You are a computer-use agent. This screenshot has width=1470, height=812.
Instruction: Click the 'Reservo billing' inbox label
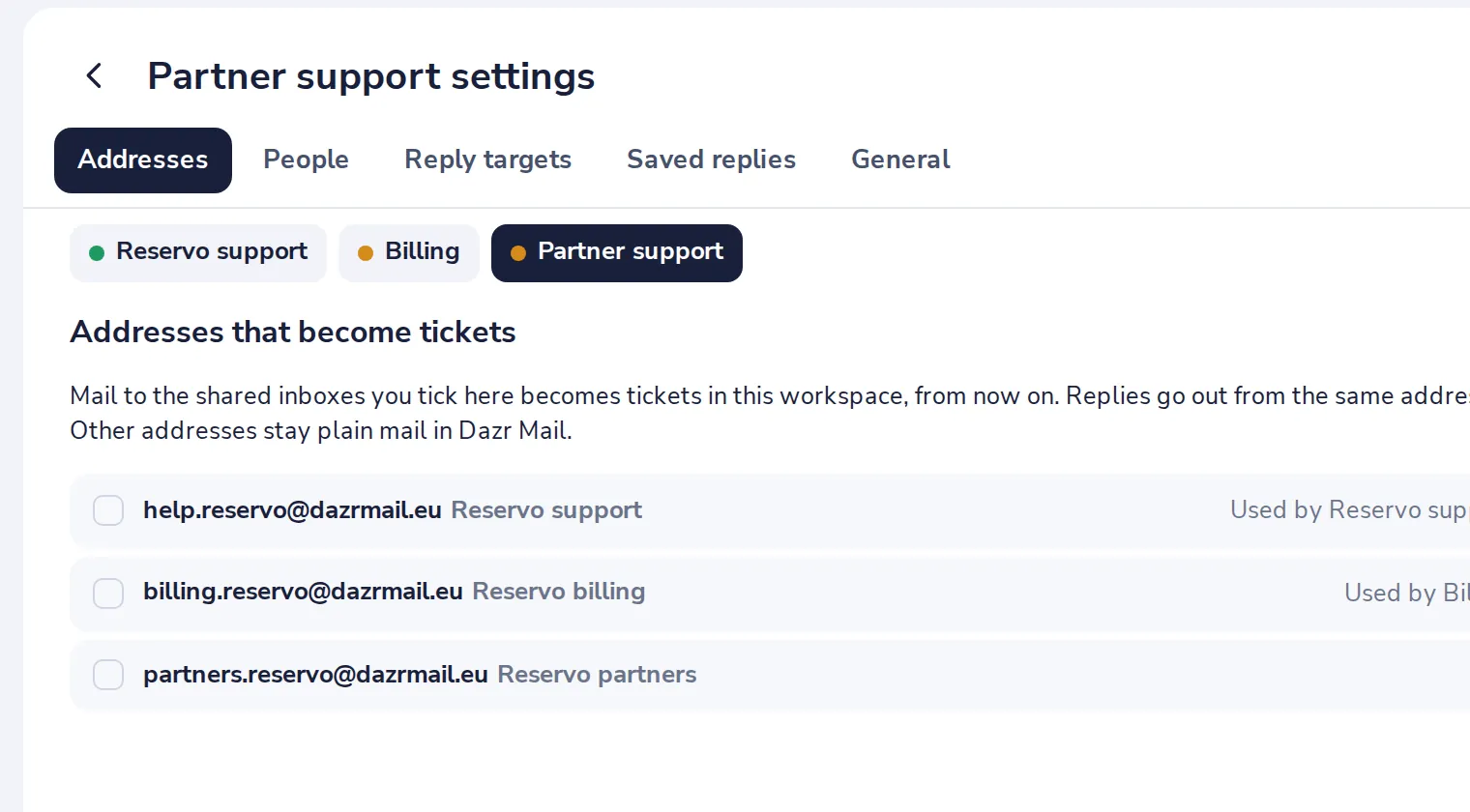click(x=558, y=592)
